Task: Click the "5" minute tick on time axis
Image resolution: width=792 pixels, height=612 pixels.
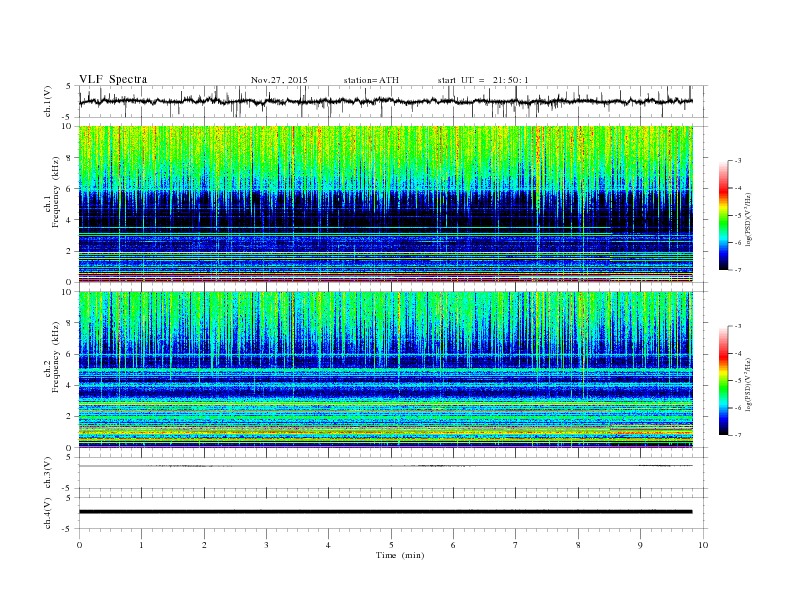Action: pyautogui.click(x=391, y=545)
